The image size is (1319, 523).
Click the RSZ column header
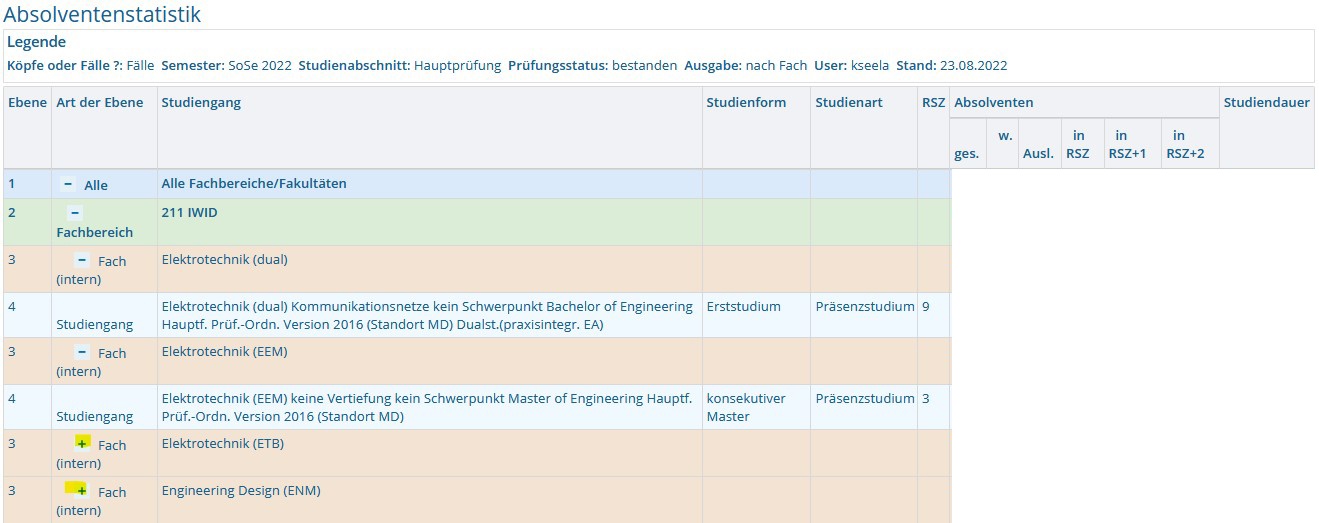[933, 102]
